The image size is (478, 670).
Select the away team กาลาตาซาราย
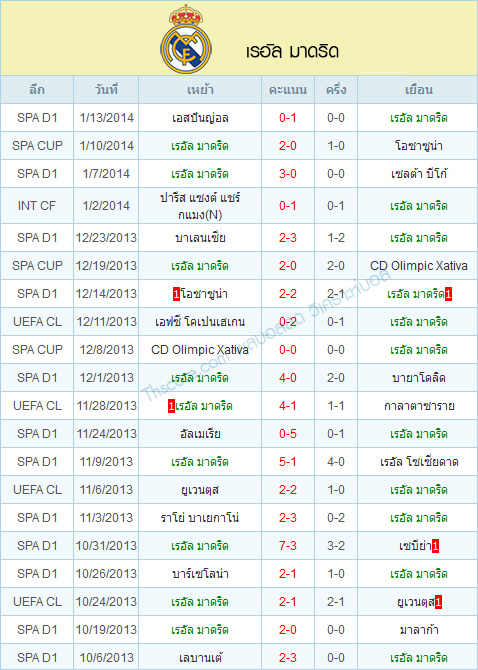418,406
